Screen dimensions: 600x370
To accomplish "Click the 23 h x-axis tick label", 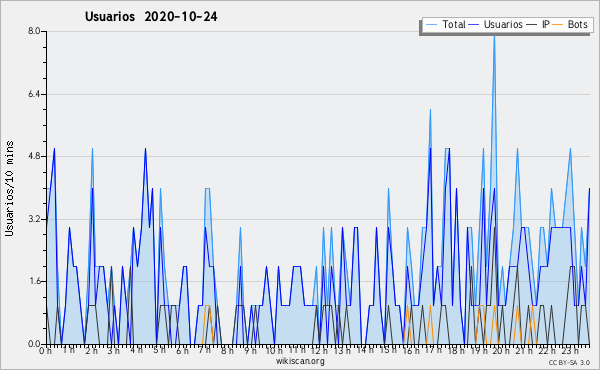I will (569, 351).
